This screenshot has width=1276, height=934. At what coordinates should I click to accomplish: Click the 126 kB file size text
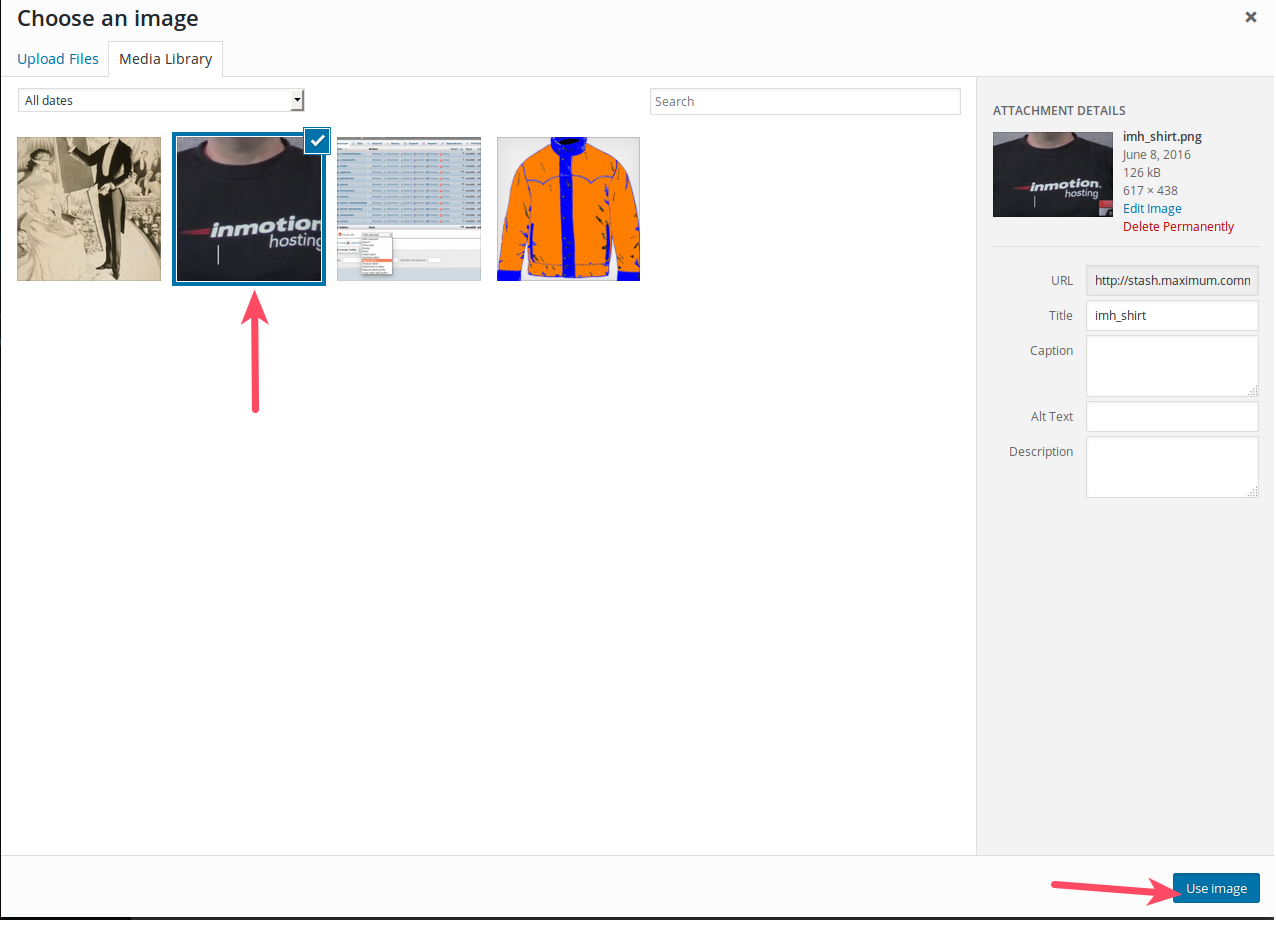tap(1143, 173)
